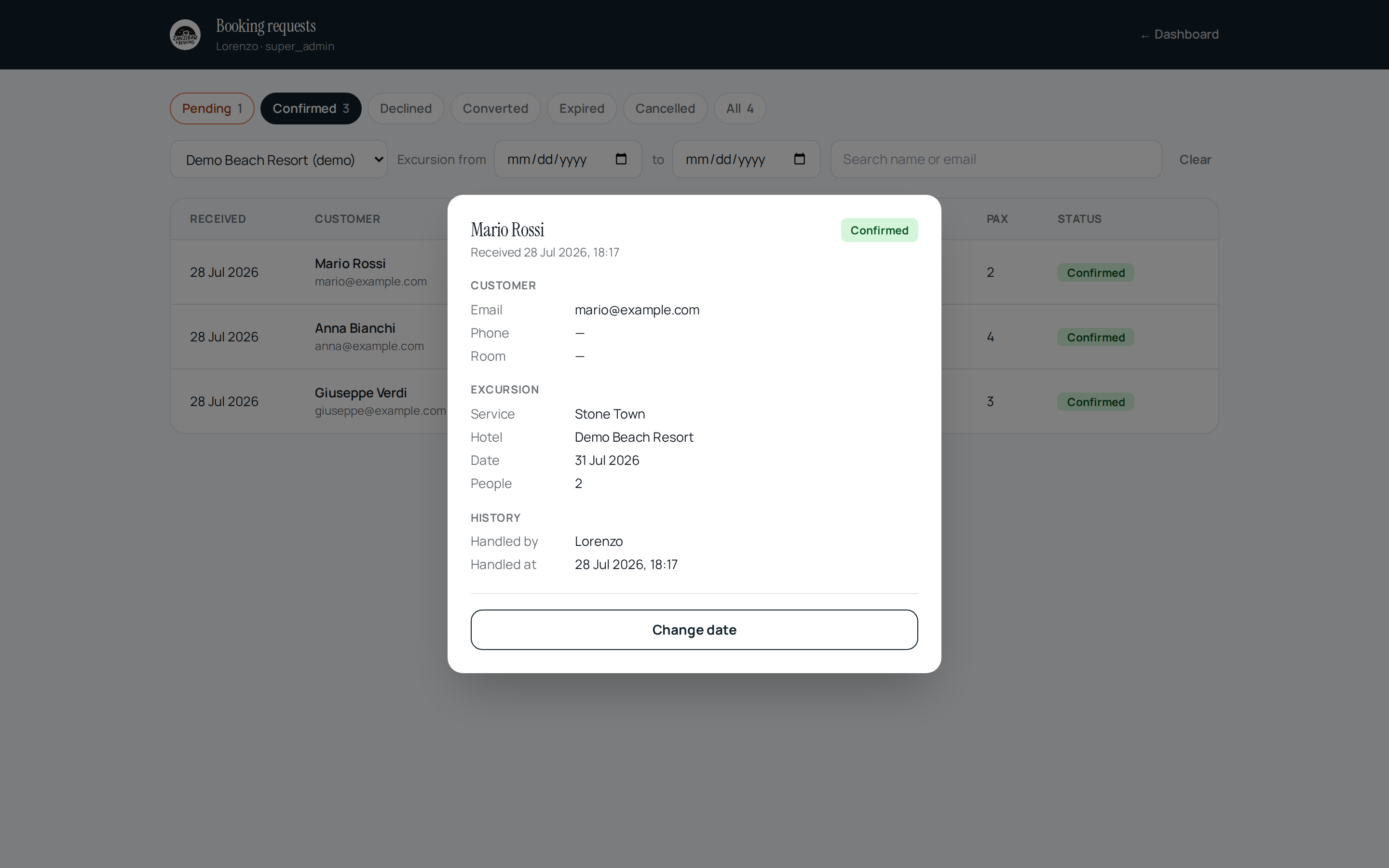View Expired booking requests
1389x868 pixels.
point(582,108)
